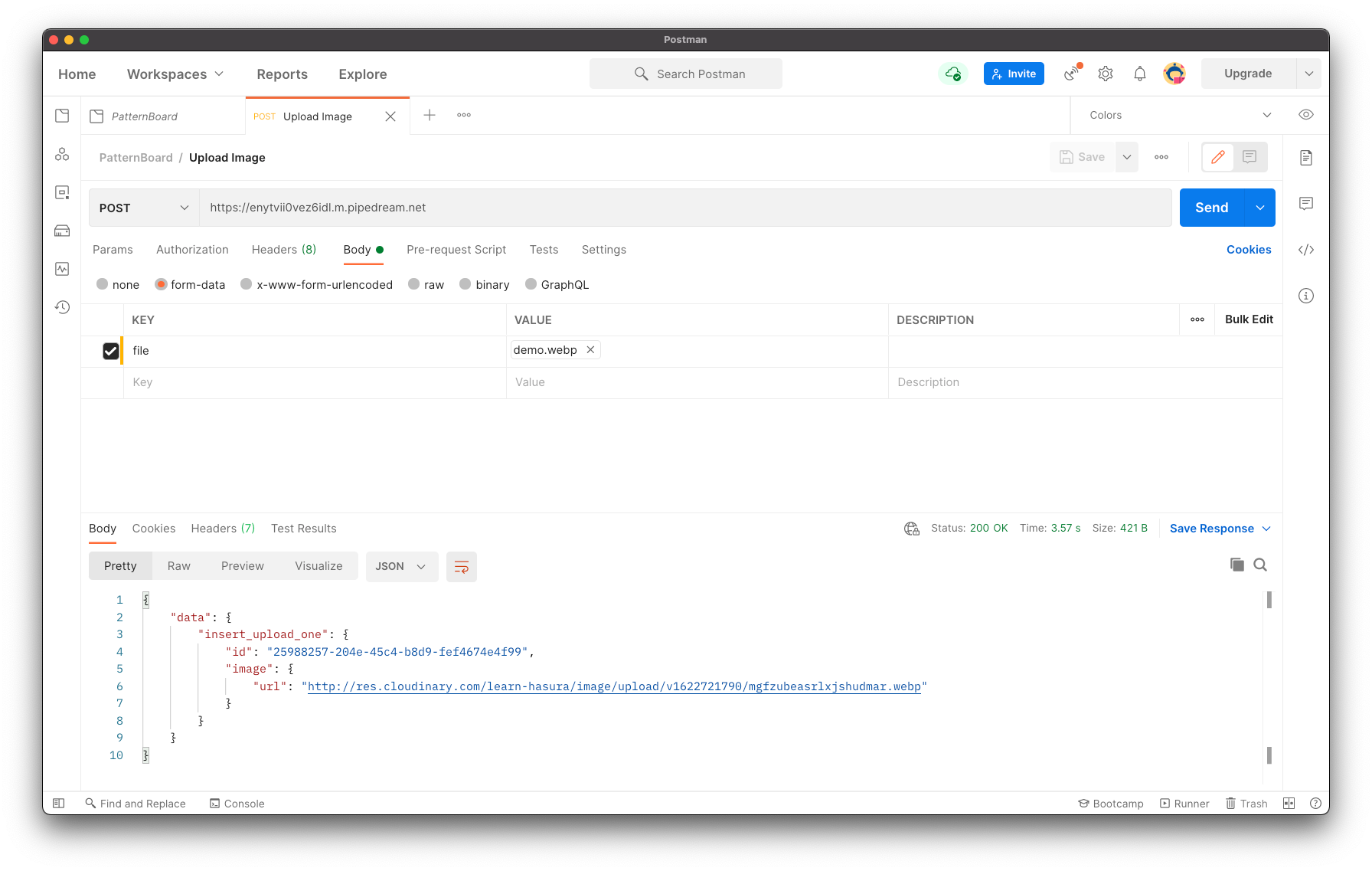Click the sync status cloud icon
The width and height of the screenshot is (1372, 871).
point(953,74)
